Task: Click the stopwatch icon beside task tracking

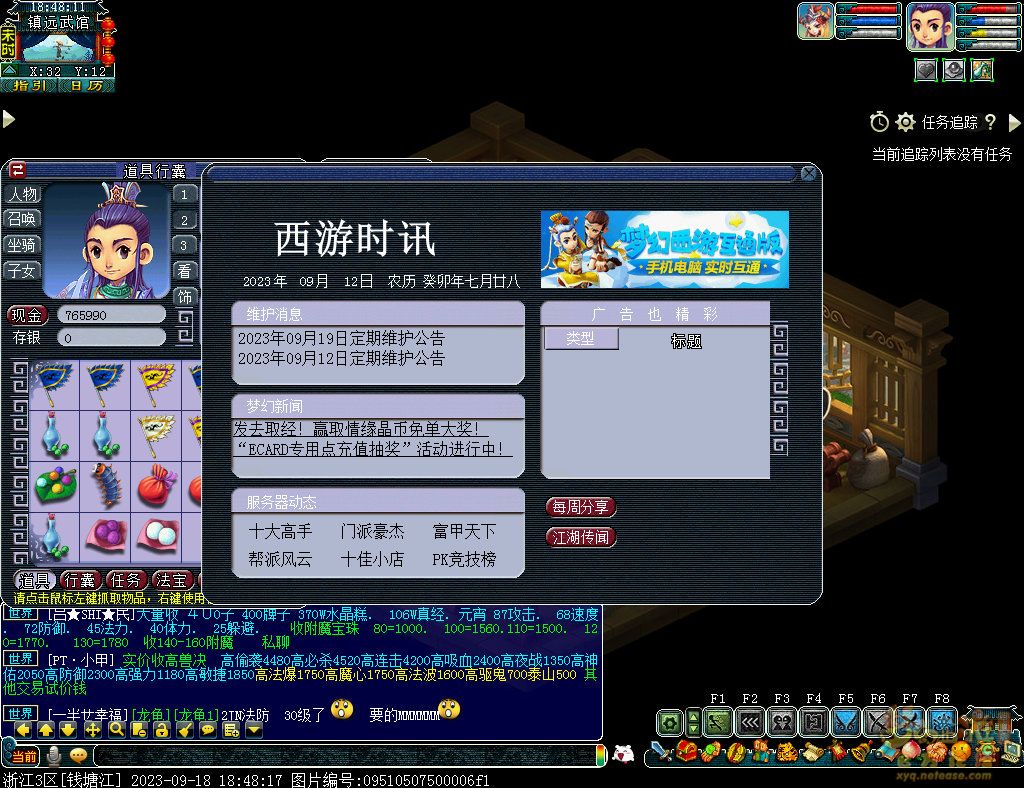Action: coord(879,122)
